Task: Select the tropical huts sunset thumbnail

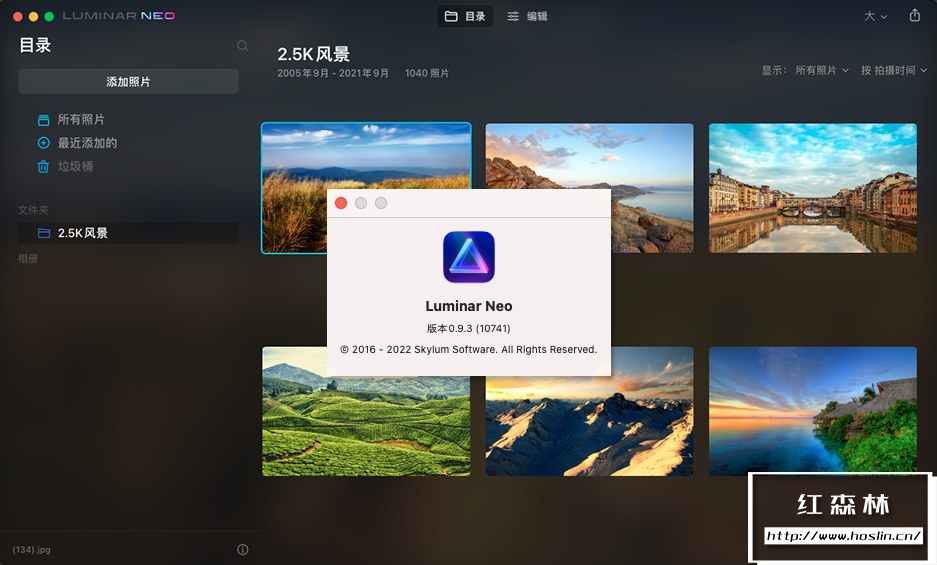Action: pos(813,410)
